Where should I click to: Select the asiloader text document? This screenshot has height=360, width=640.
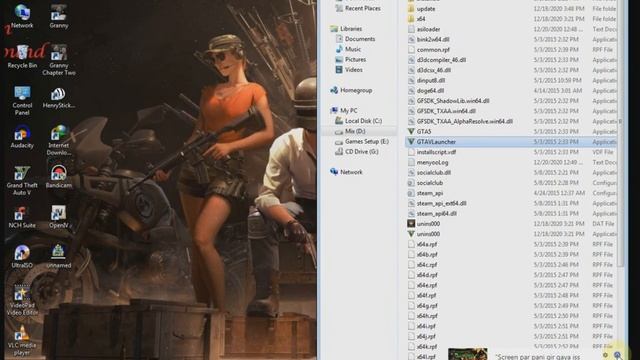point(424,29)
